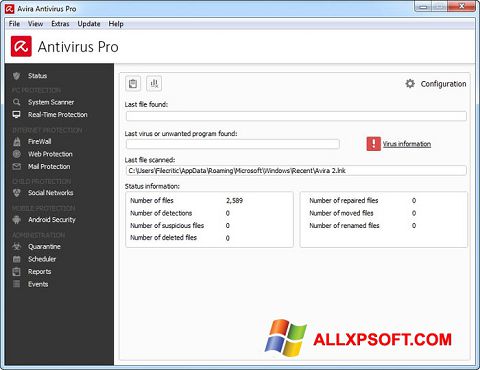Open the Help menu
Screen dimensions: 480x370
tap(116, 24)
